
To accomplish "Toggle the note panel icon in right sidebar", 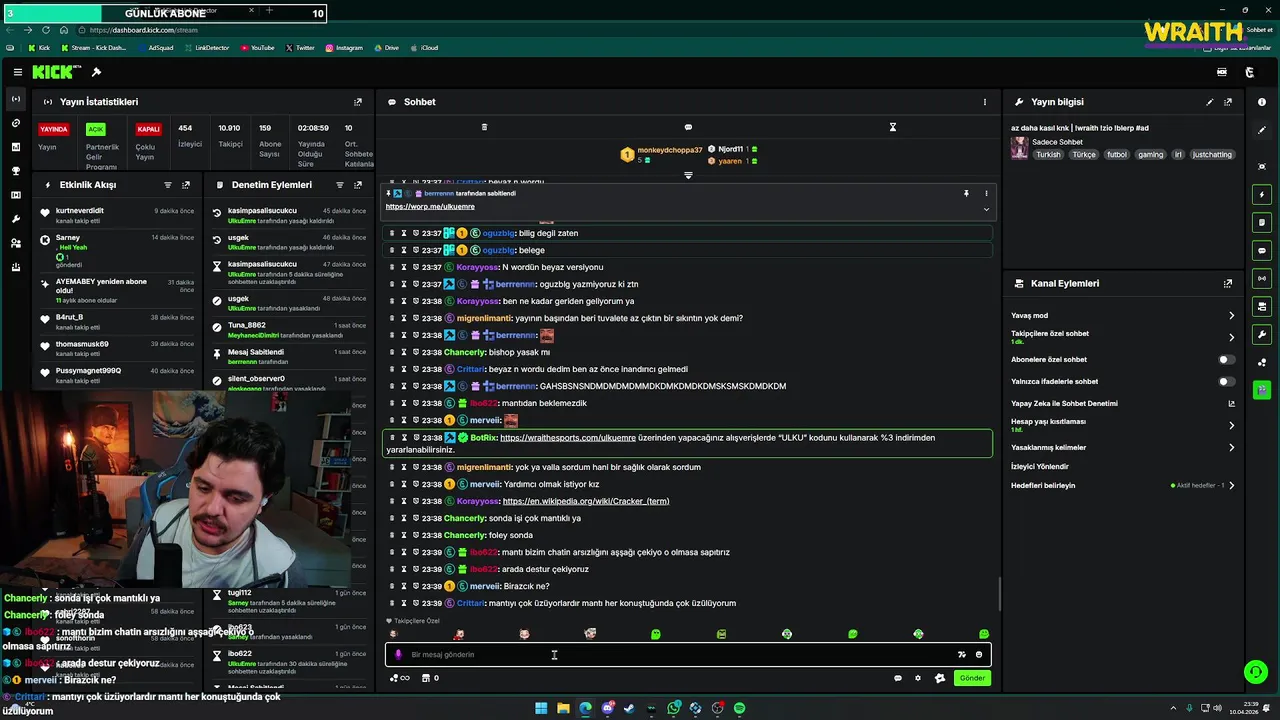I will [x=1262, y=222].
